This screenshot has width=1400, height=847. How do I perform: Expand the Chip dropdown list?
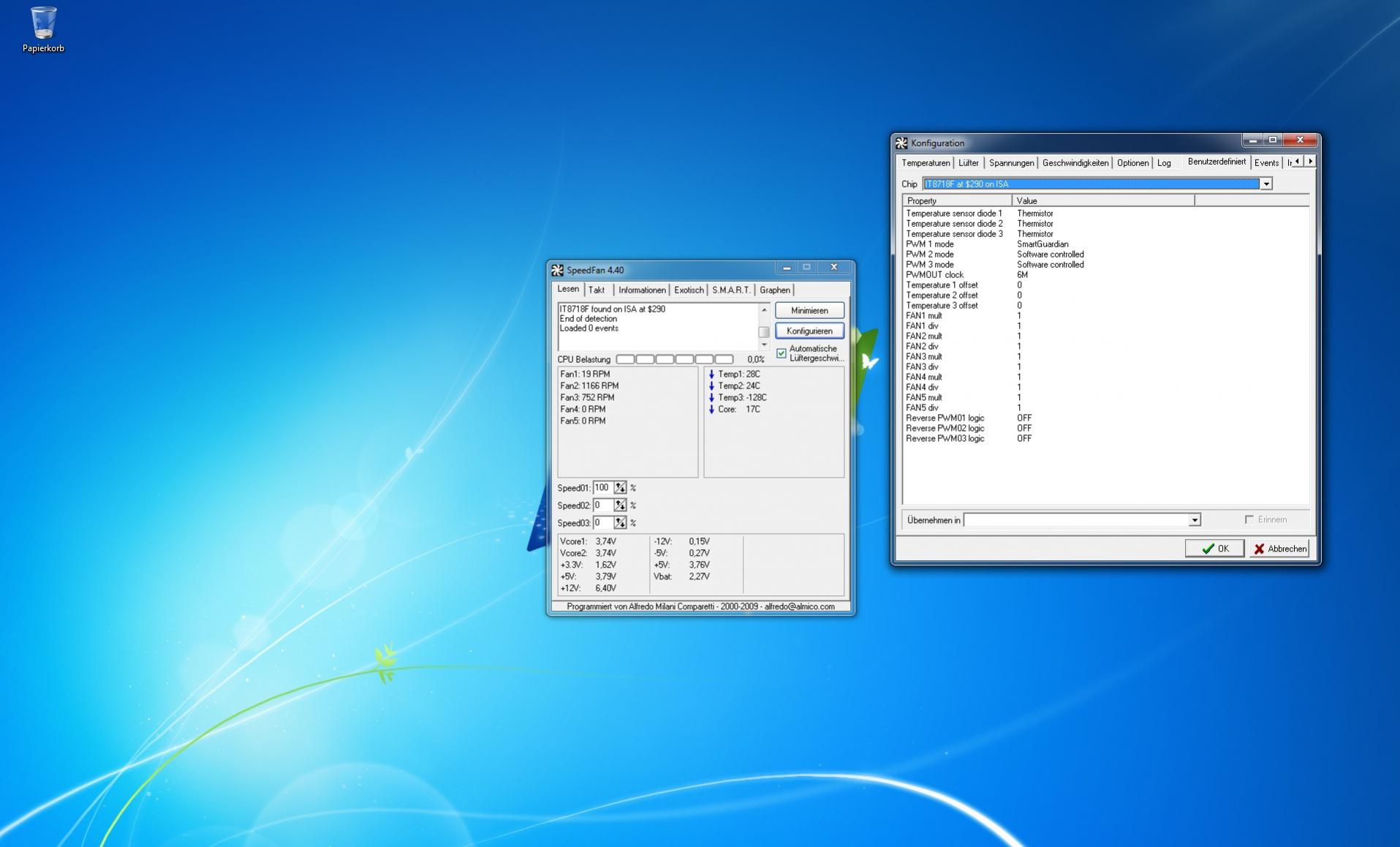(x=1265, y=184)
